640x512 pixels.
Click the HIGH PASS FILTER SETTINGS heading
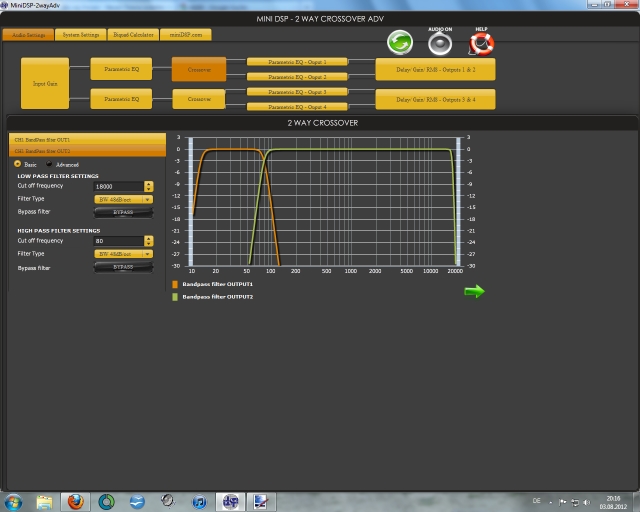click(x=59, y=231)
